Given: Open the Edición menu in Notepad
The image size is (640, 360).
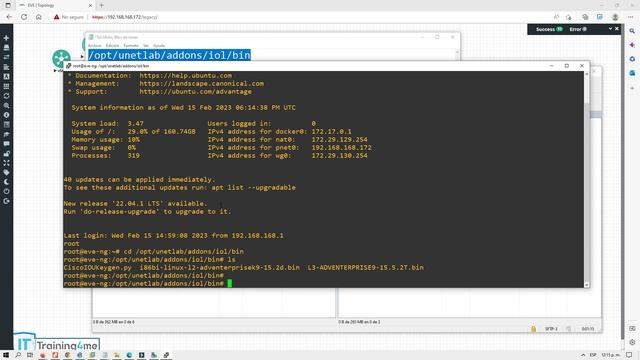Looking at the screenshot, I should click(112, 46).
